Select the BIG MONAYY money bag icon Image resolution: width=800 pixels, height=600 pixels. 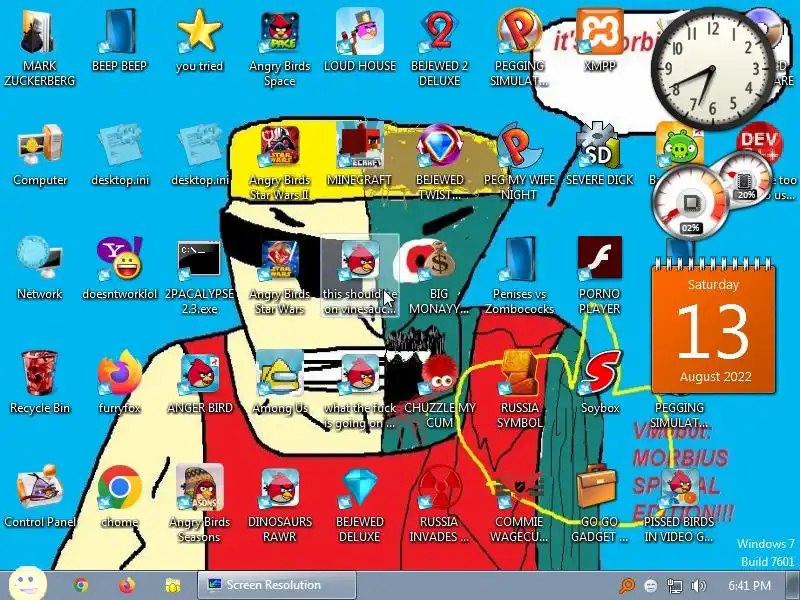(x=439, y=276)
